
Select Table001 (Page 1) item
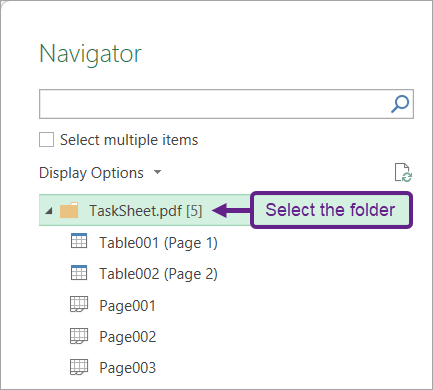[158, 243]
